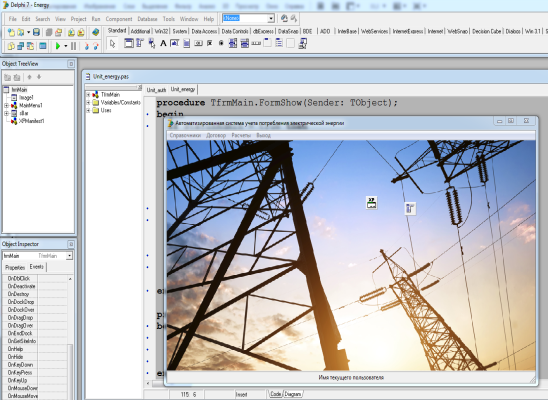Select the Edit component in the palette
Image resolution: width=548 pixels, height=401 pixels.
point(175,43)
